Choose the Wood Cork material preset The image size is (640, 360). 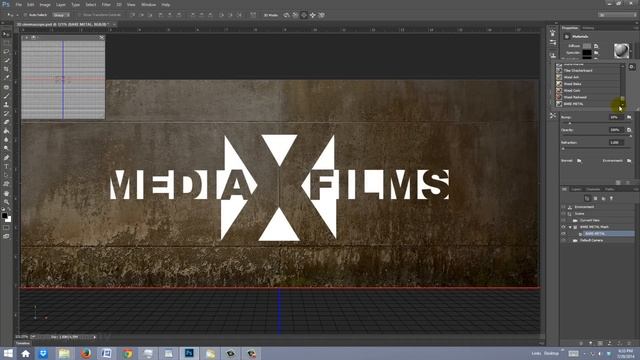[588, 91]
